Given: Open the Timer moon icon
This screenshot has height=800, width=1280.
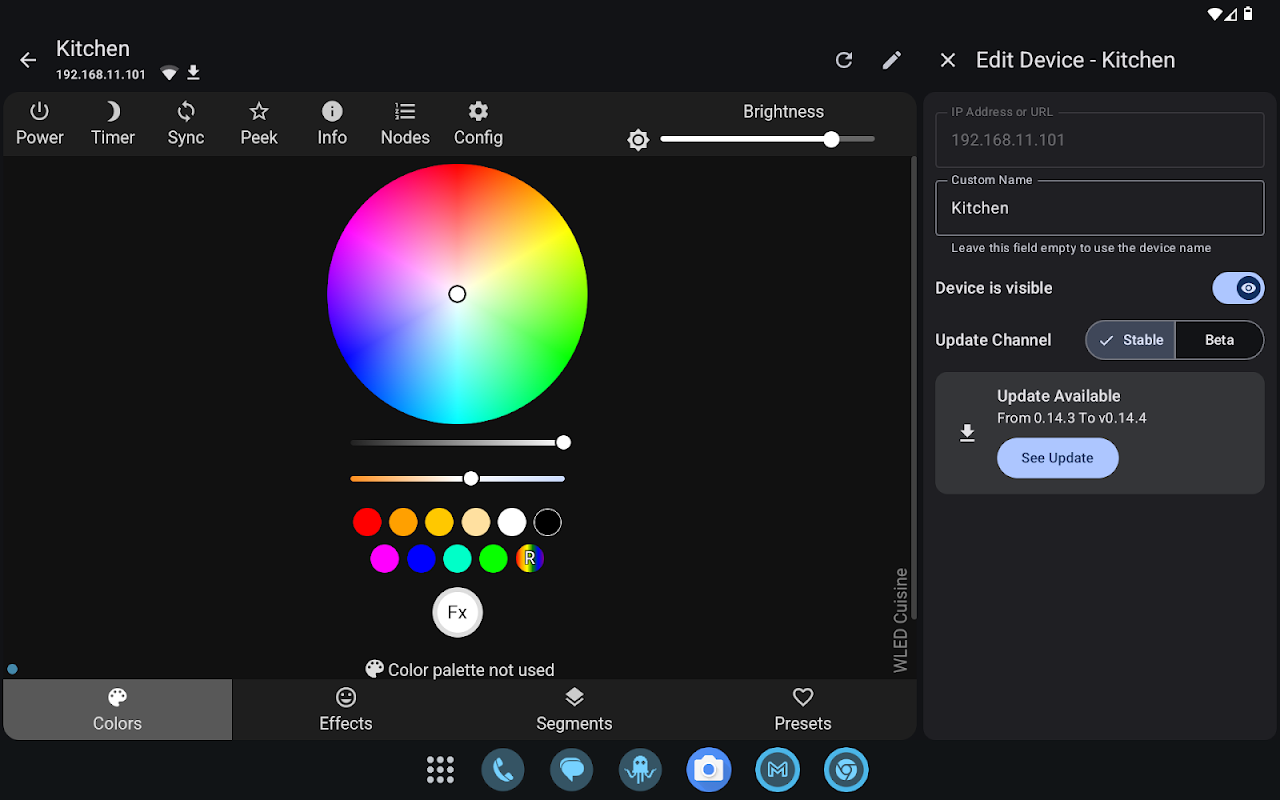Looking at the screenshot, I should (113, 124).
